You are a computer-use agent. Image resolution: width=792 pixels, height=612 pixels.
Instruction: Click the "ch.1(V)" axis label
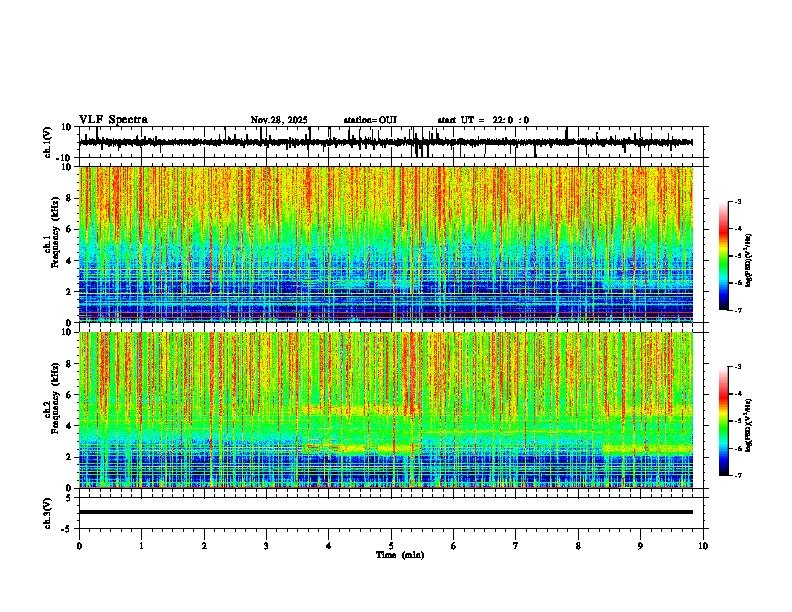pos(48,142)
